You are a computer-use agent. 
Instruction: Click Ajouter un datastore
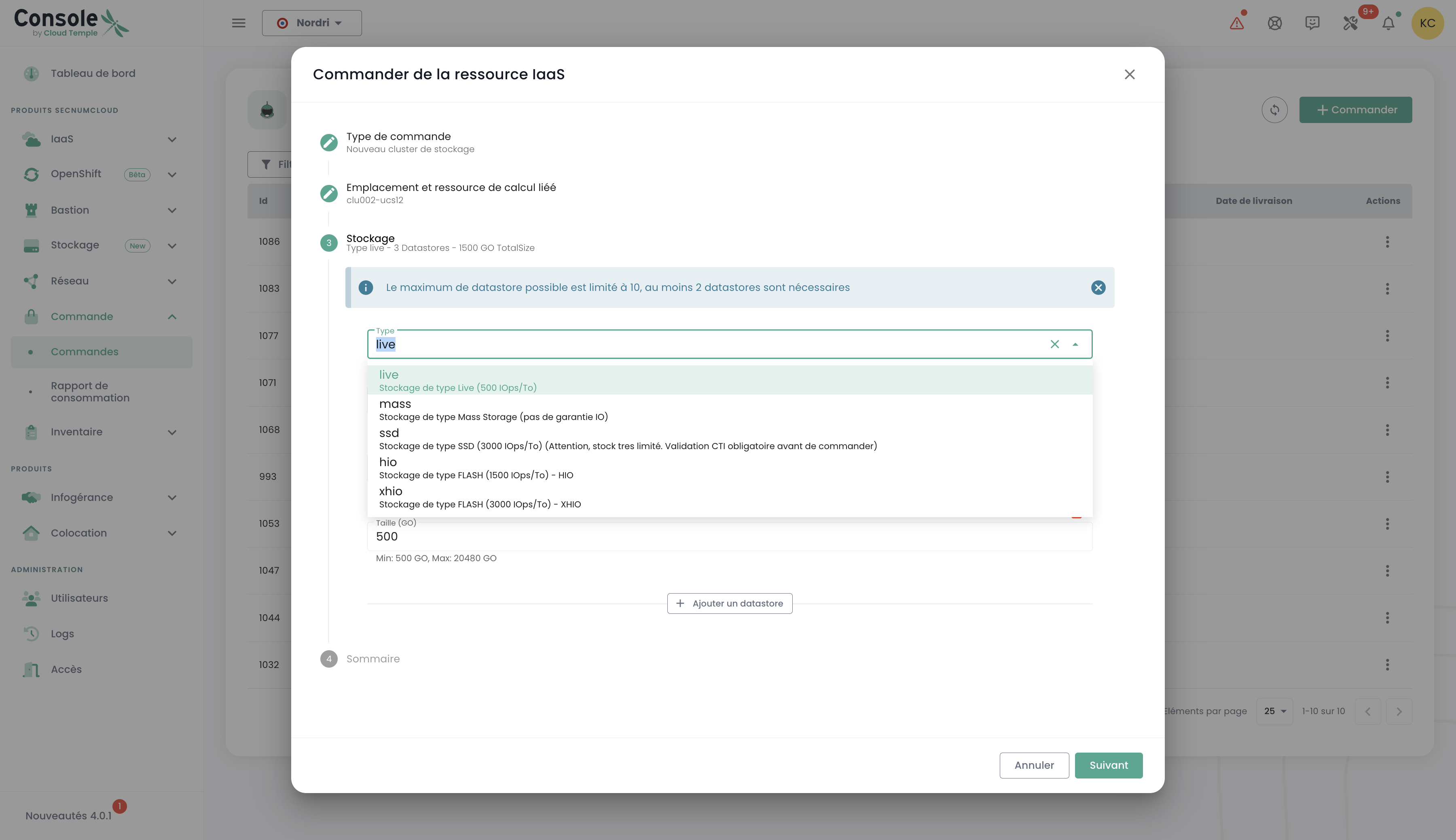tap(730, 603)
